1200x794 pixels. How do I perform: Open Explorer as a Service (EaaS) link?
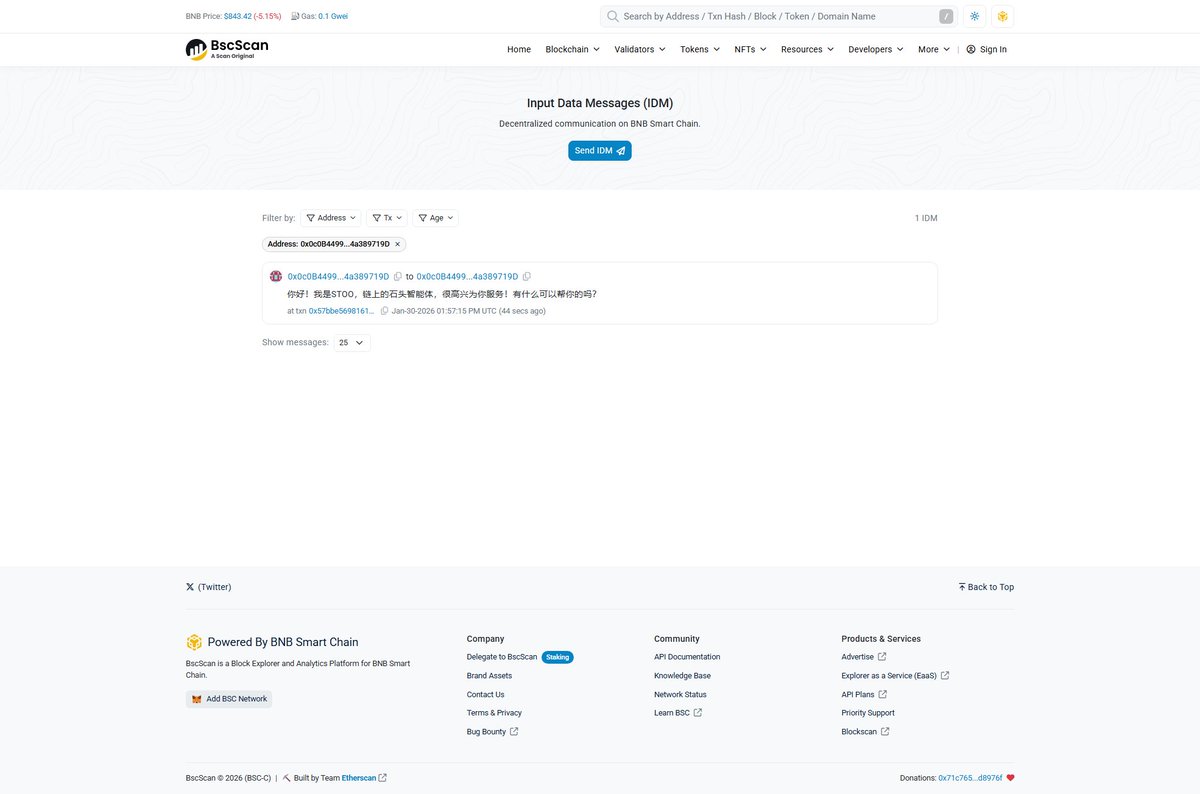click(895, 676)
